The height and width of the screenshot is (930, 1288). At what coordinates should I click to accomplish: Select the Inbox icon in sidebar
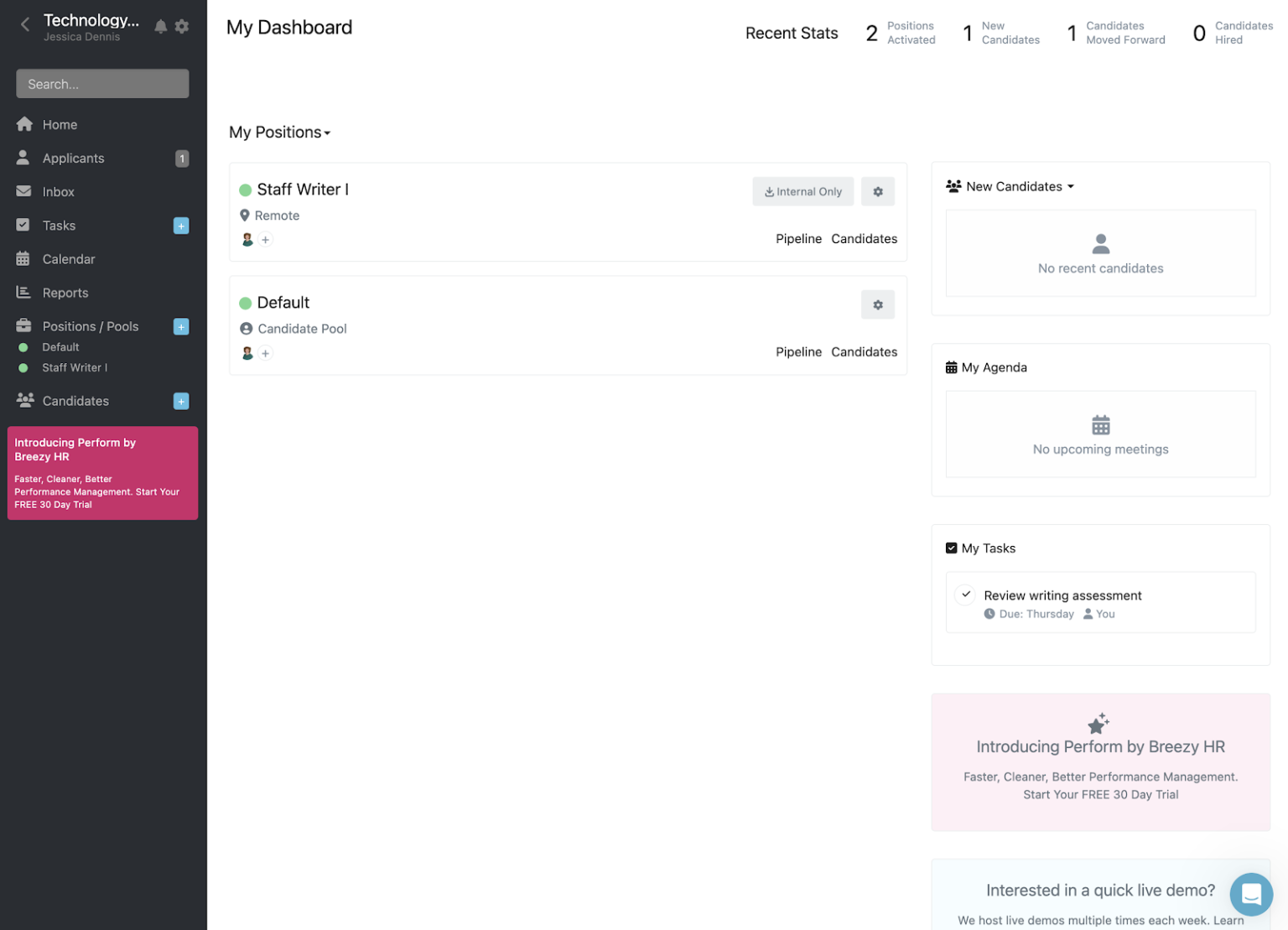tap(23, 191)
